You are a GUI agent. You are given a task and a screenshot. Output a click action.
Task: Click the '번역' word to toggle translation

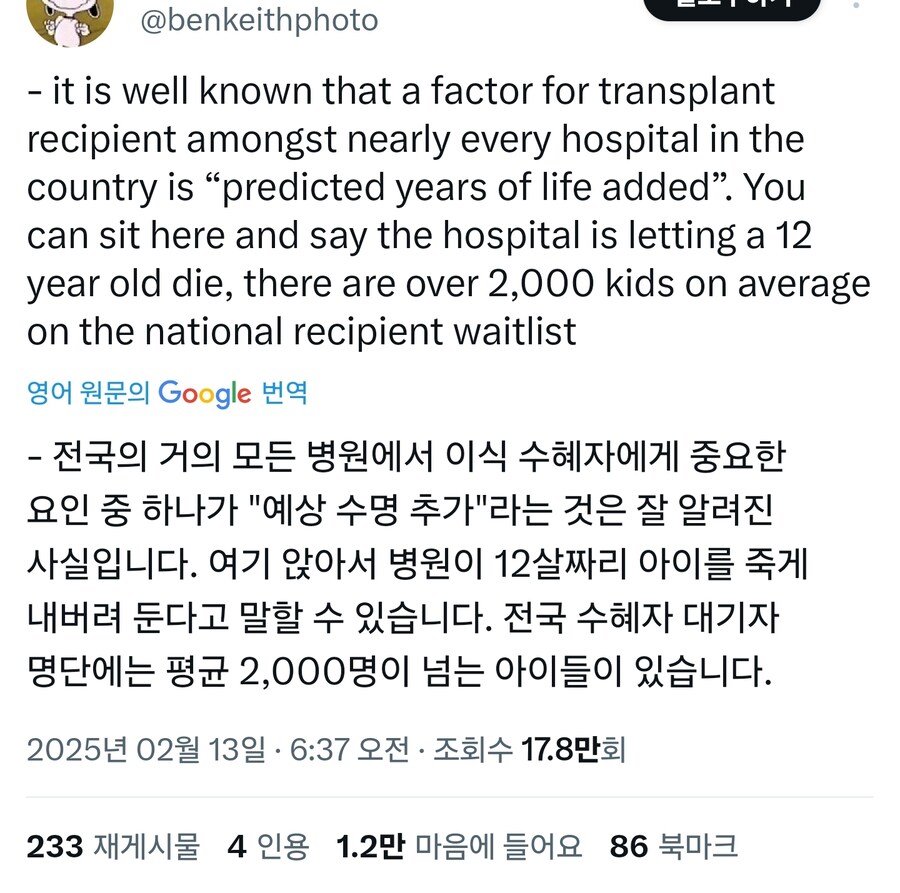pos(285,393)
